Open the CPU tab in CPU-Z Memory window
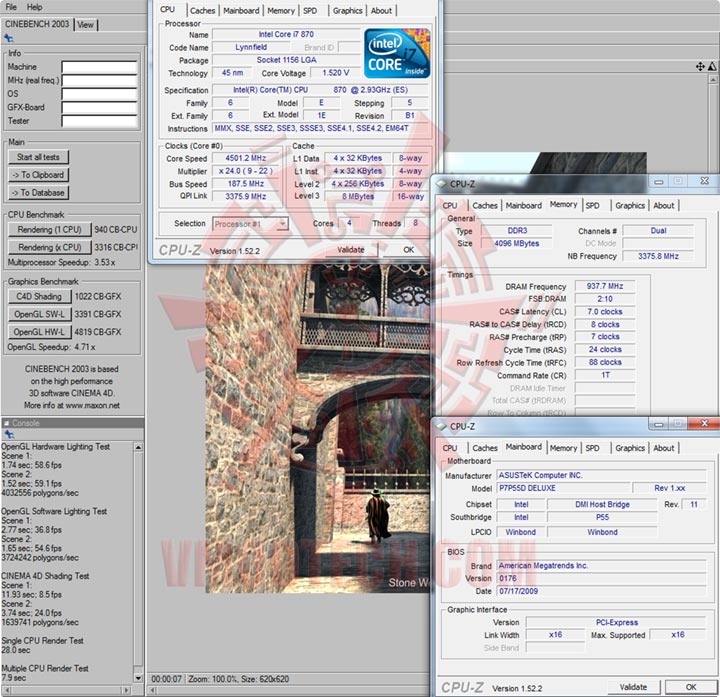The image size is (720, 697). click(x=450, y=206)
